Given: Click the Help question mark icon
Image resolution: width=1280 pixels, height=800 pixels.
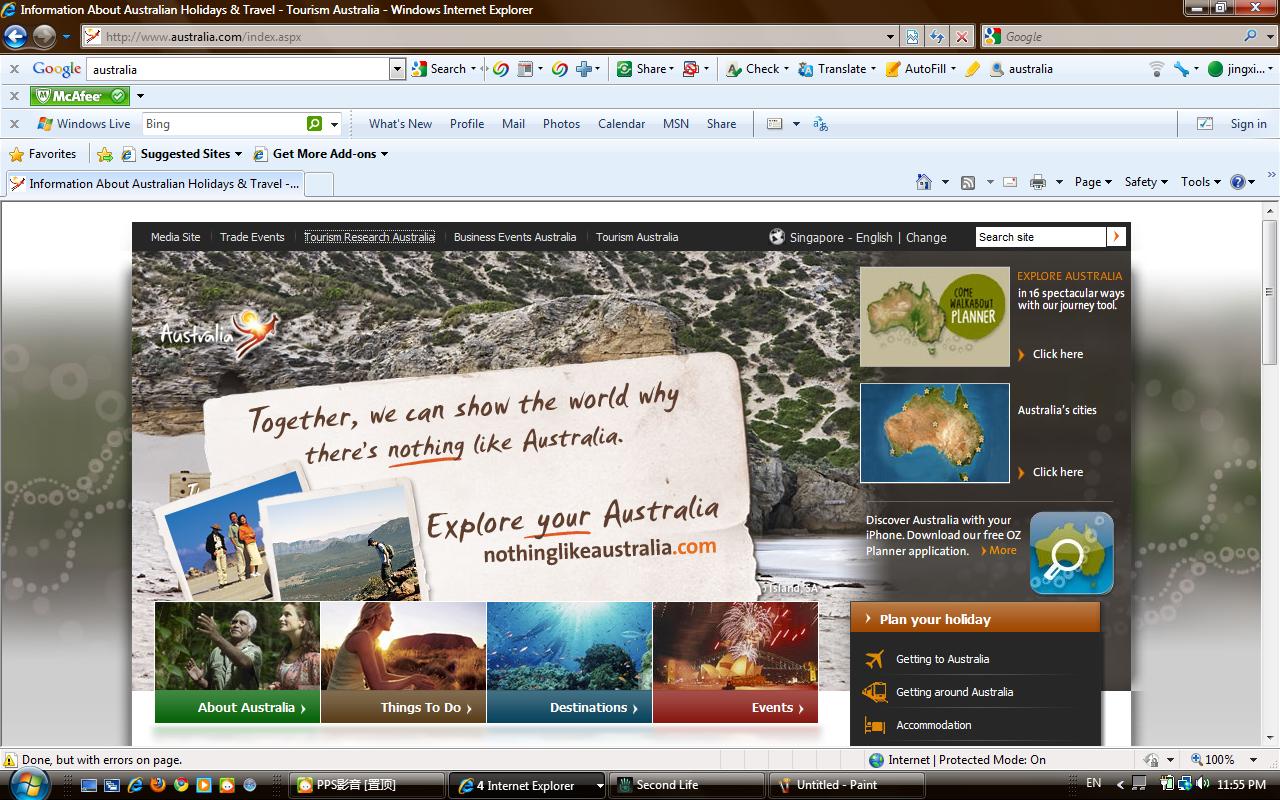Looking at the screenshot, I should coord(1238,182).
